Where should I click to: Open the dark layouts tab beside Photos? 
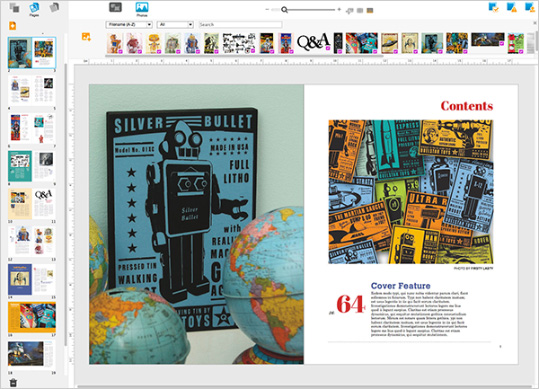click(x=115, y=7)
